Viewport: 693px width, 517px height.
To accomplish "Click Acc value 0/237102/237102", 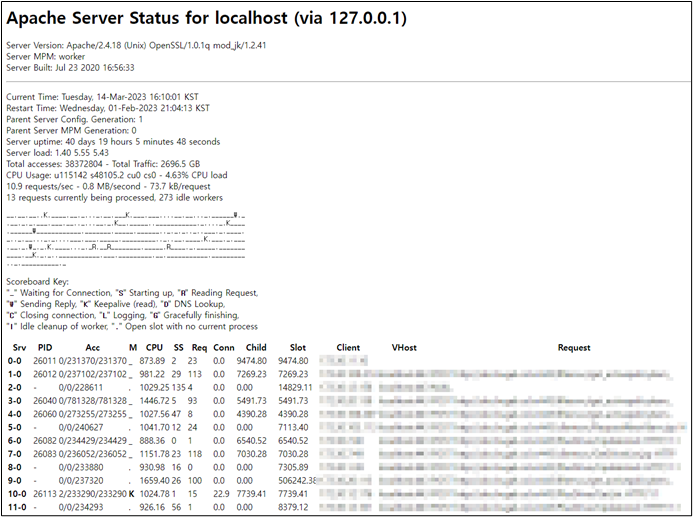I will coord(93,374).
